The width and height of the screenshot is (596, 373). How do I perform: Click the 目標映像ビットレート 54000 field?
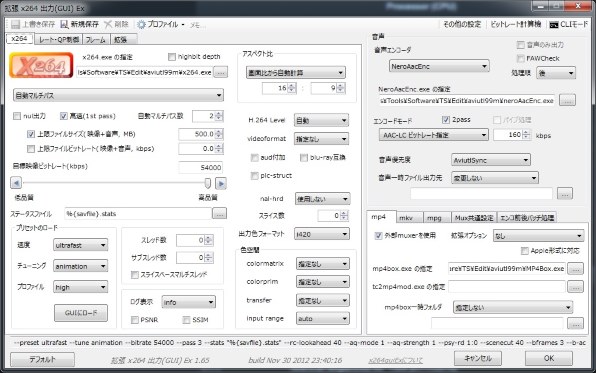pos(201,167)
